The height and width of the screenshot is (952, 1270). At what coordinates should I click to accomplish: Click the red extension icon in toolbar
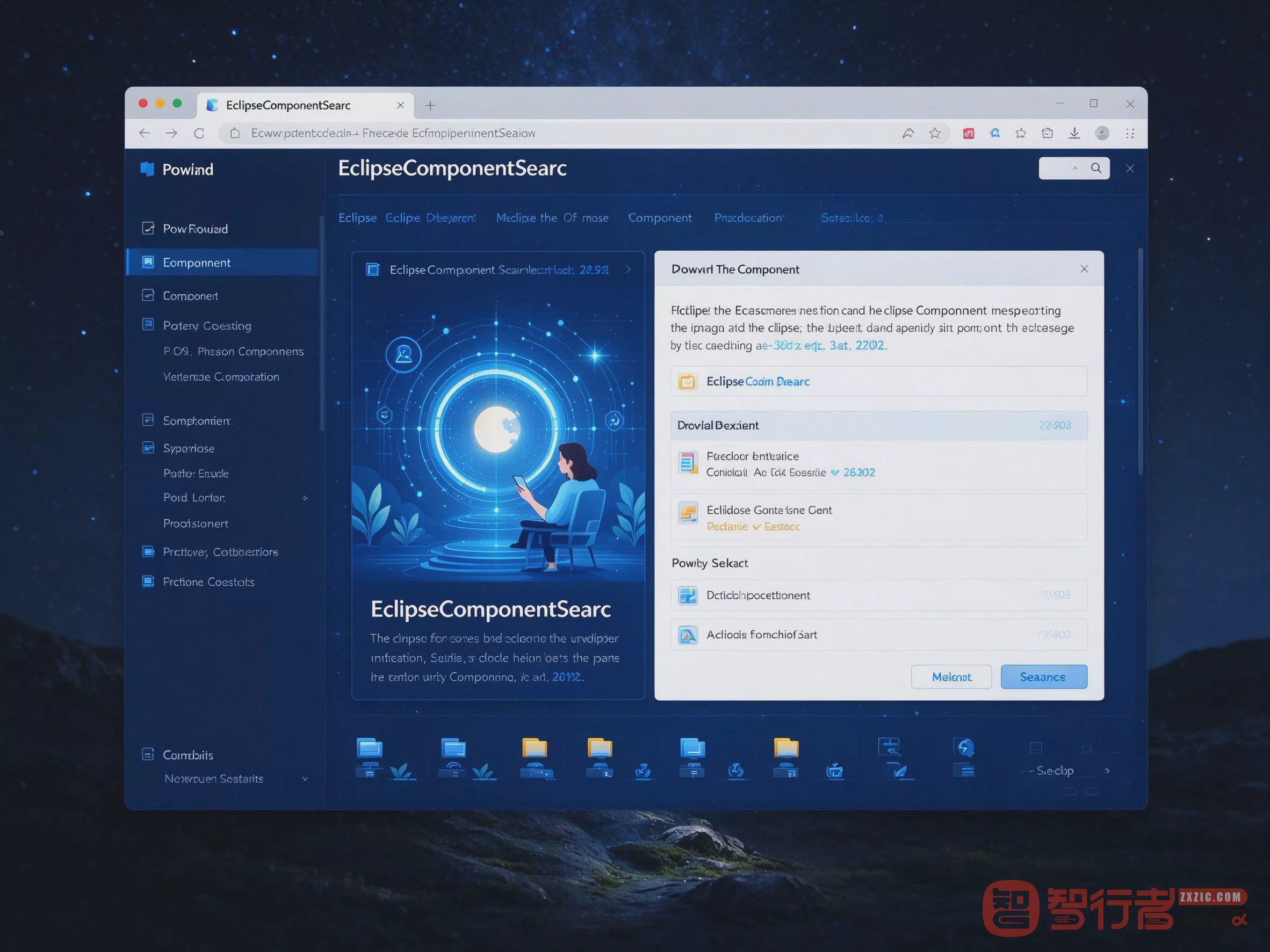click(x=969, y=134)
